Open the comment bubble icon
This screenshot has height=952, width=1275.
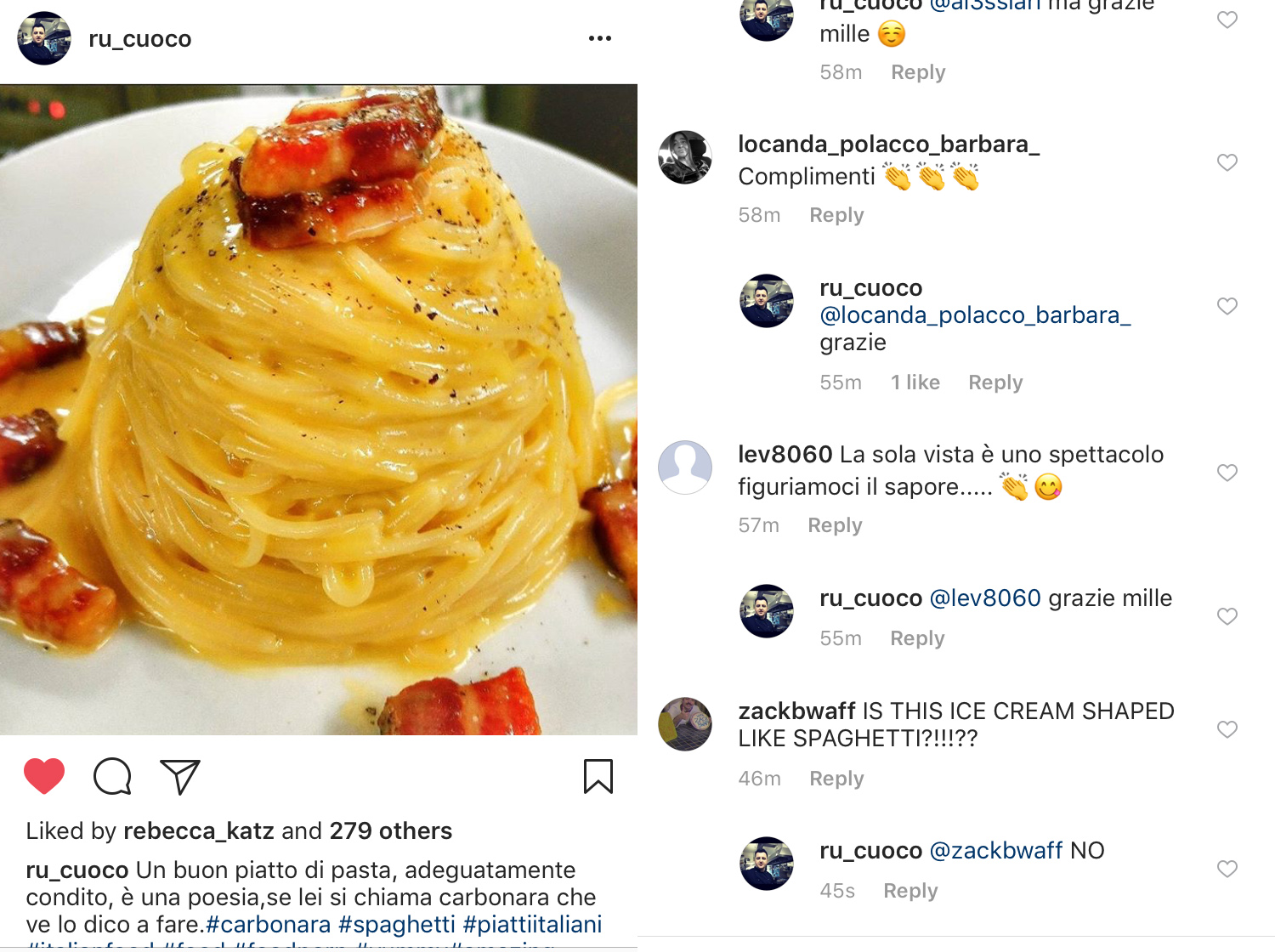coord(112,776)
